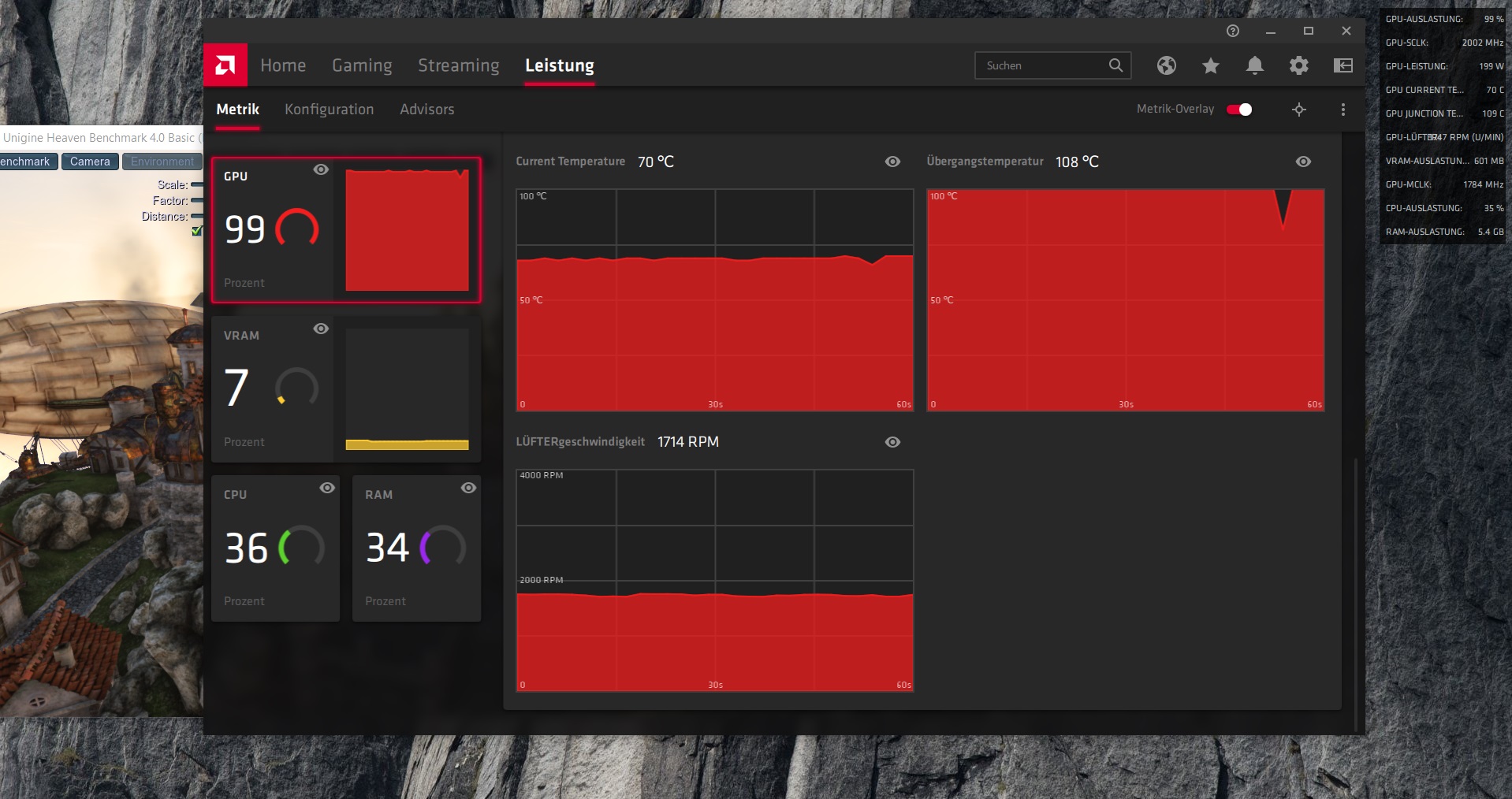The width and height of the screenshot is (1512, 799).
Task: Click the Camera button in Heaven Benchmark
Action: click(x=90, y=162)
